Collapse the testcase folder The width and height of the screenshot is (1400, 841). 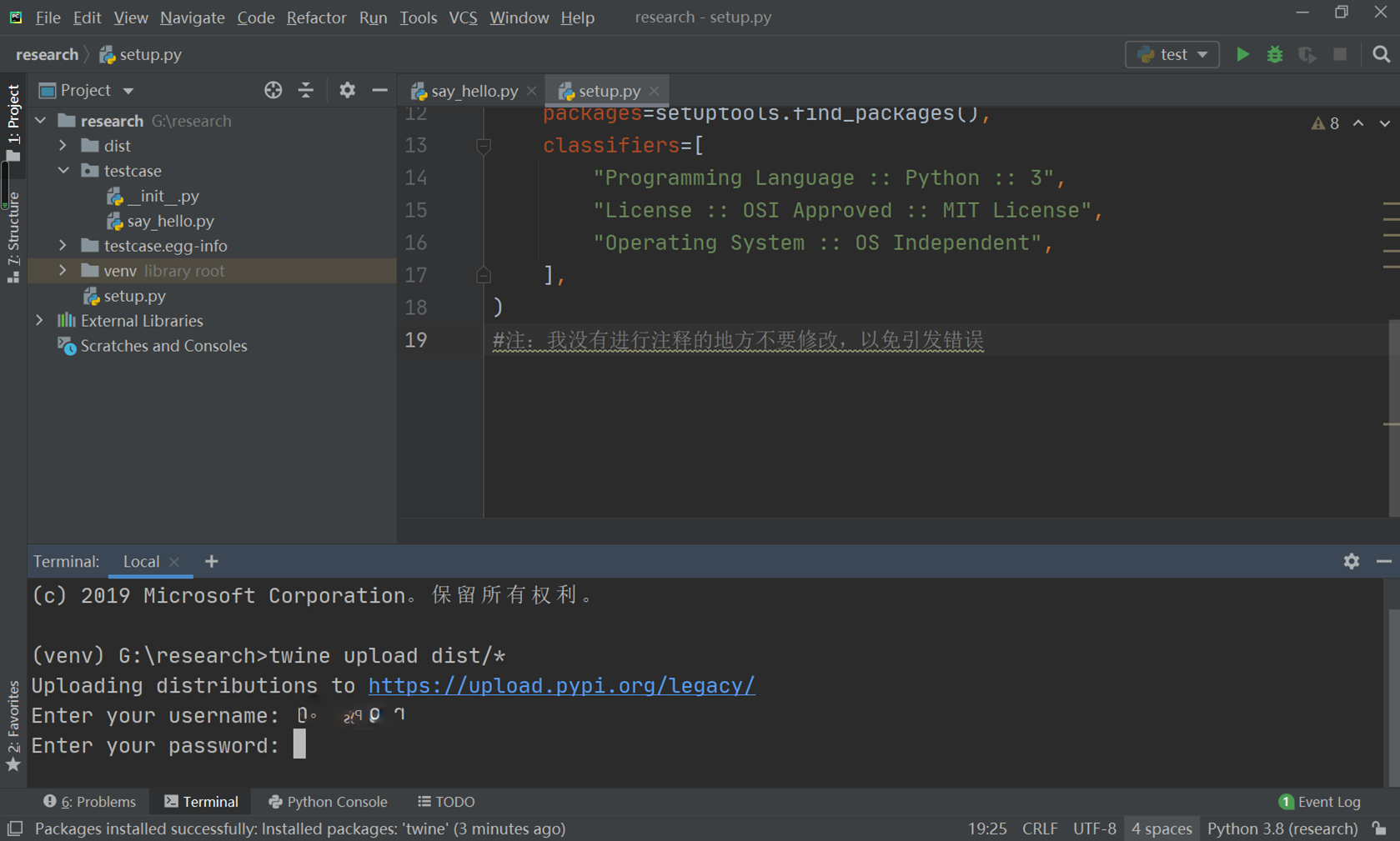(63, 171)
